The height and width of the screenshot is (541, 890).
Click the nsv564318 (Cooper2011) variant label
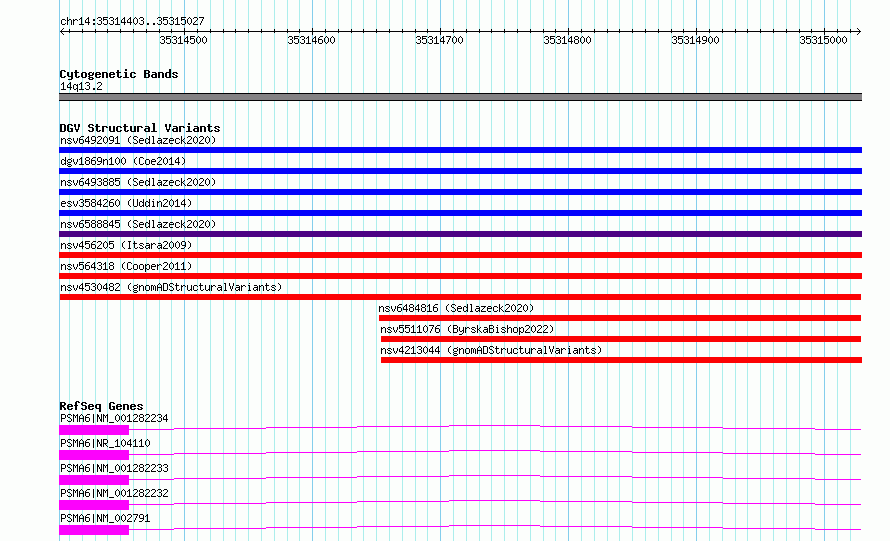point(126,266)
